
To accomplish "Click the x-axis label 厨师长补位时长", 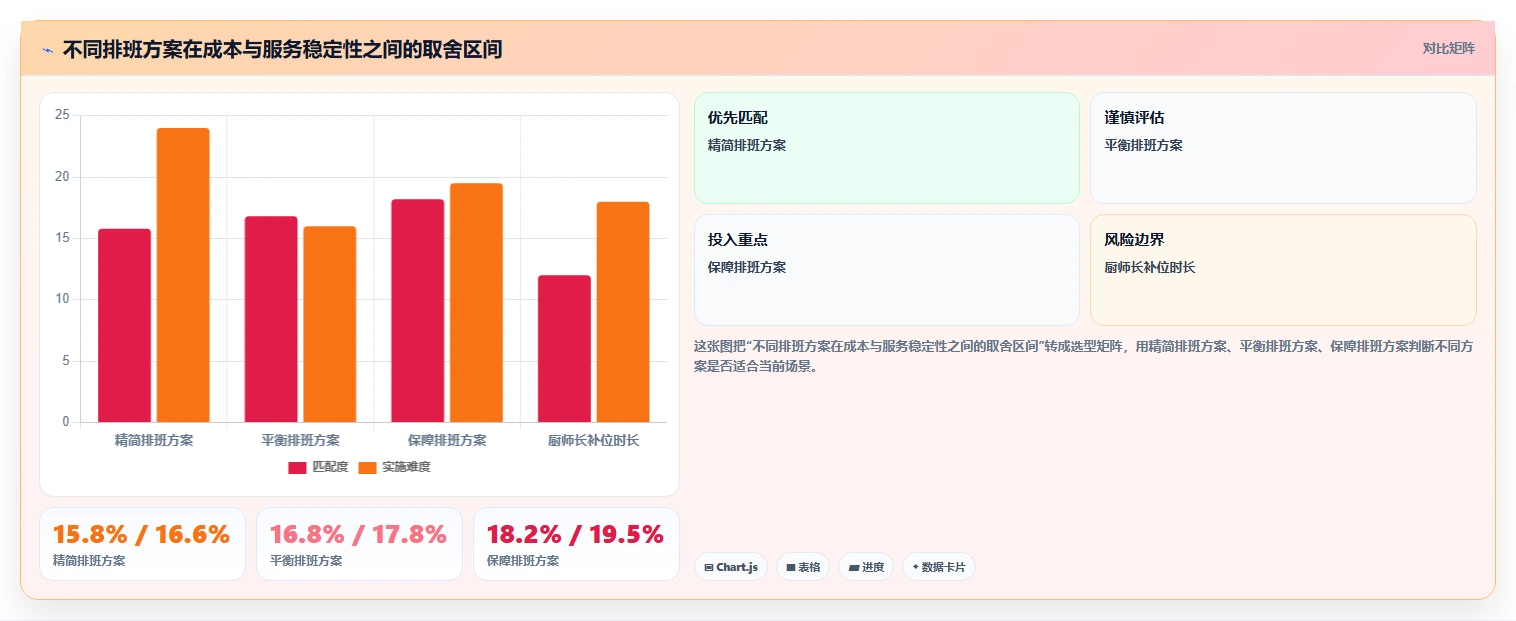I will pos(594,440).
